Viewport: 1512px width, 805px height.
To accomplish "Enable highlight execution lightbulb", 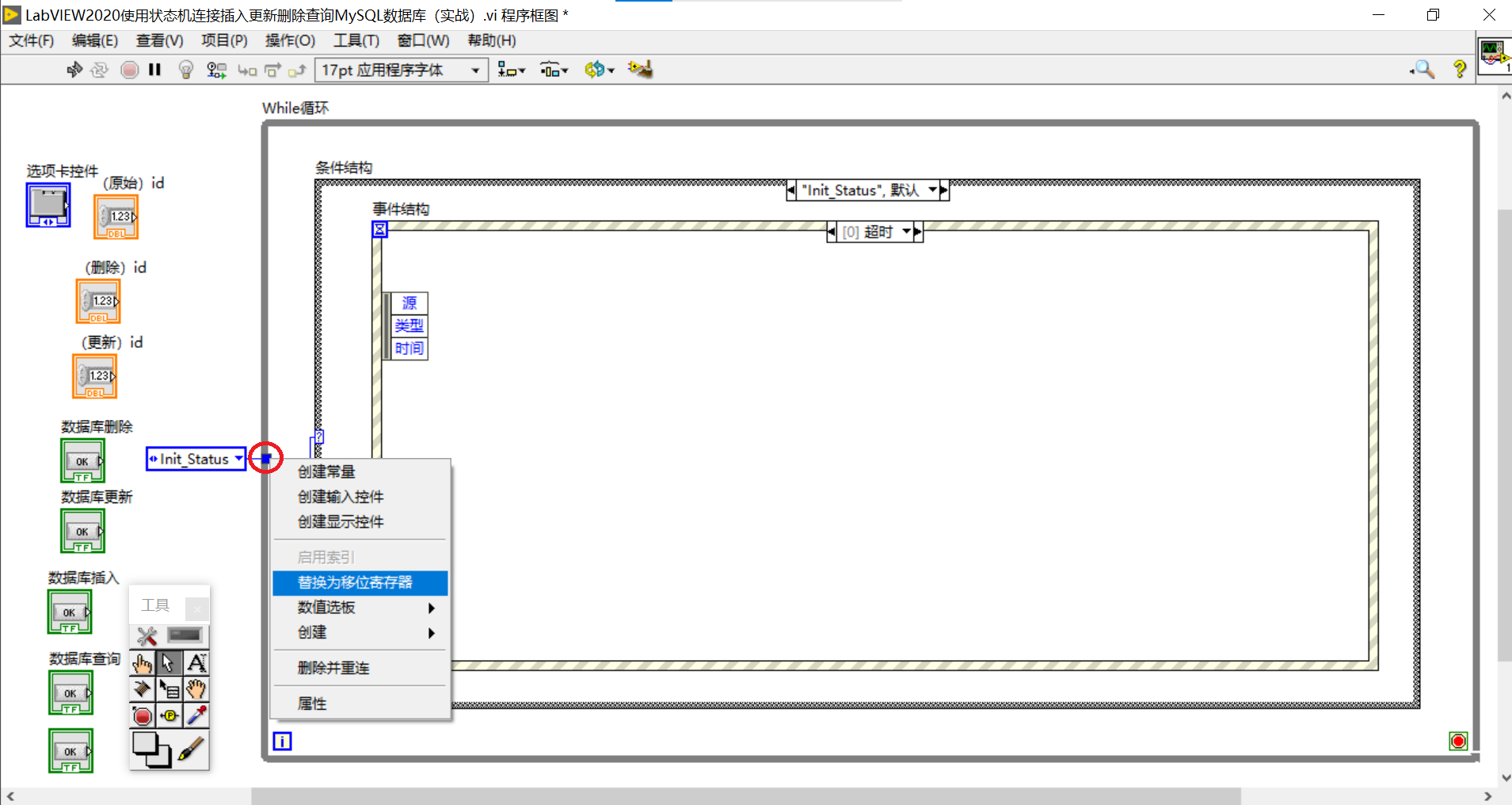I will (185, 69).
